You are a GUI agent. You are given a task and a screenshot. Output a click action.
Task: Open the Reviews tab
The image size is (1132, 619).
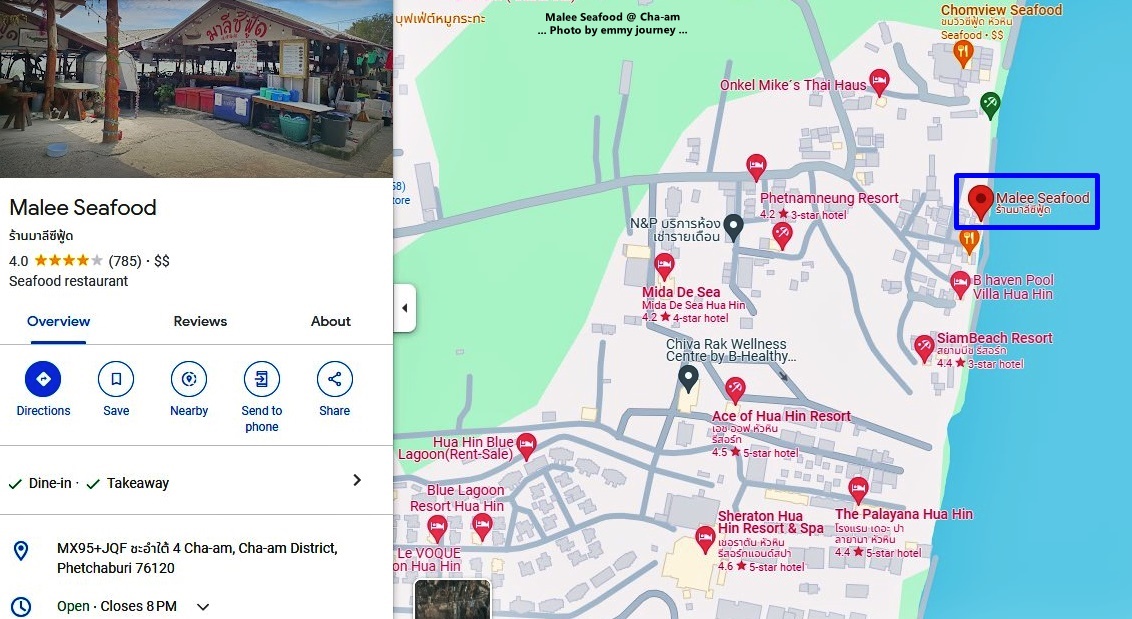pos(200,321)
